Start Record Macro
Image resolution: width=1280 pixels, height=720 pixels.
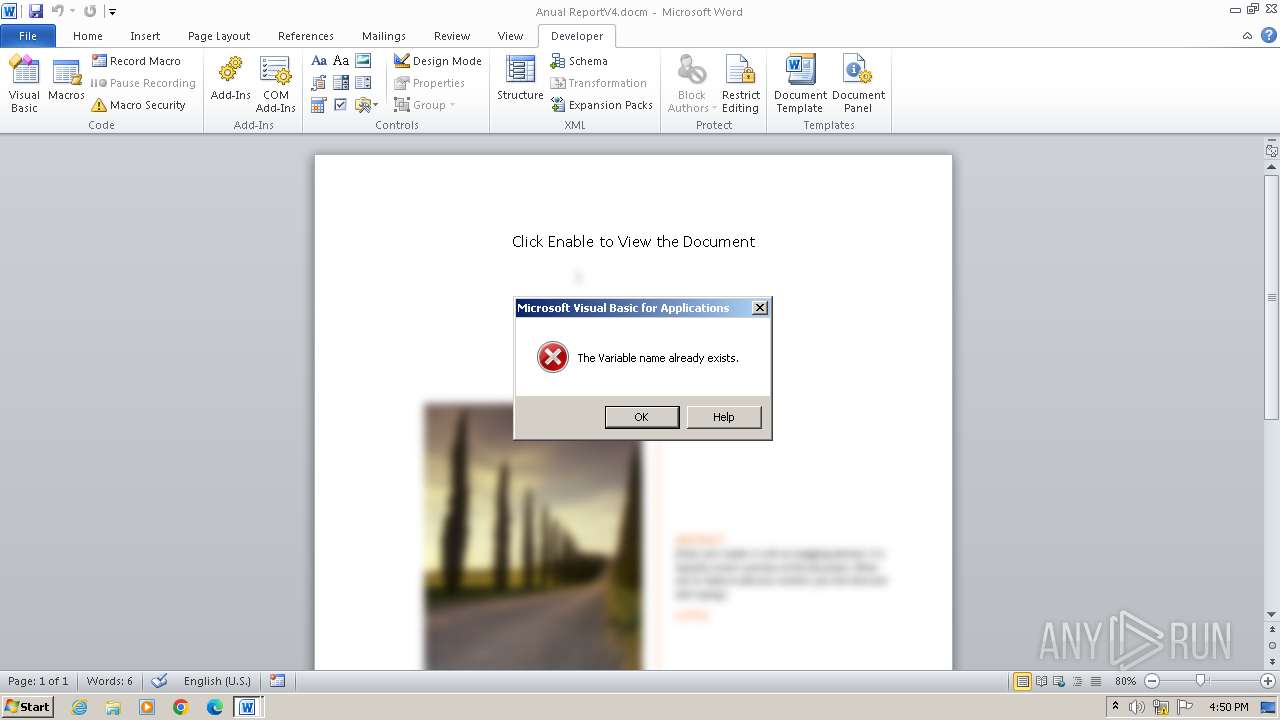click(x=137, y=61)
